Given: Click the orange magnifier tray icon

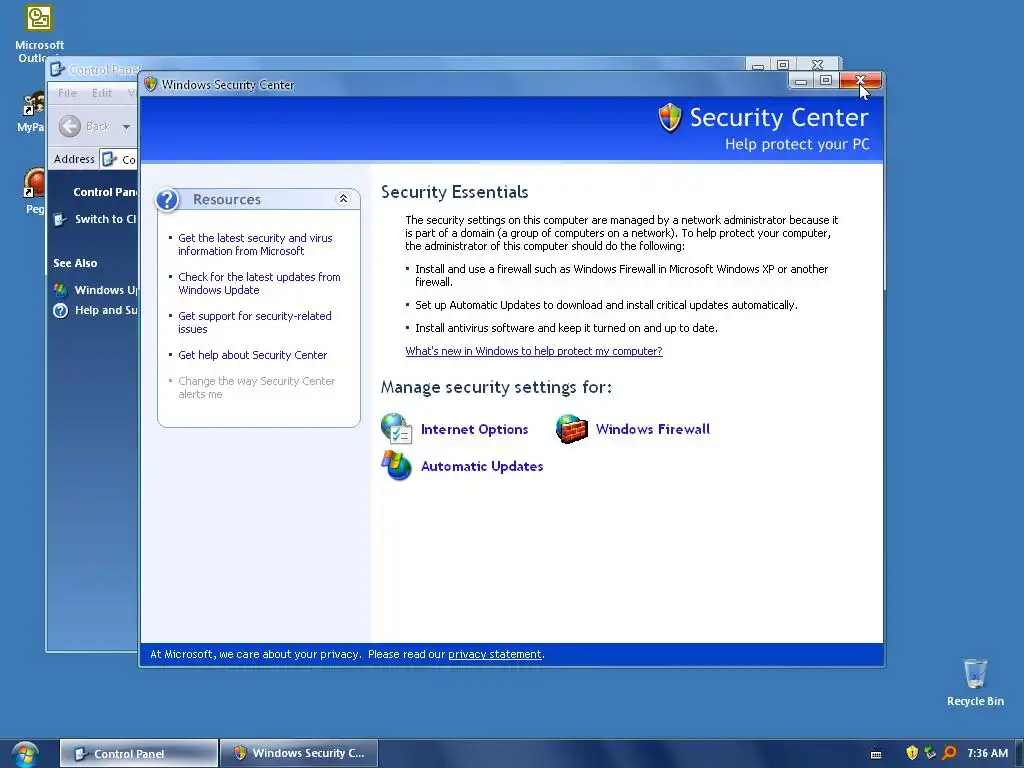Looking at the screenshot, I should 950,753.
